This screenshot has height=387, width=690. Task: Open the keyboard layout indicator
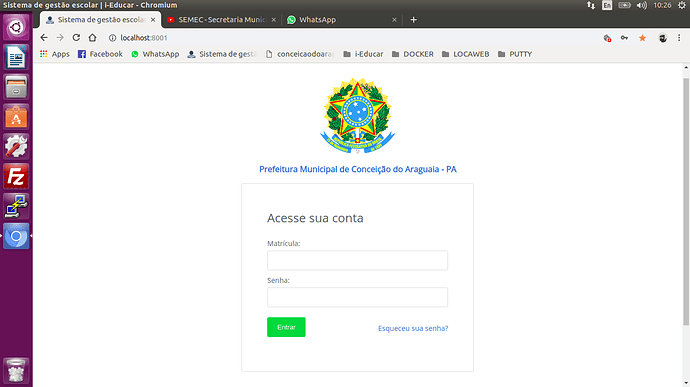[607, 5]
